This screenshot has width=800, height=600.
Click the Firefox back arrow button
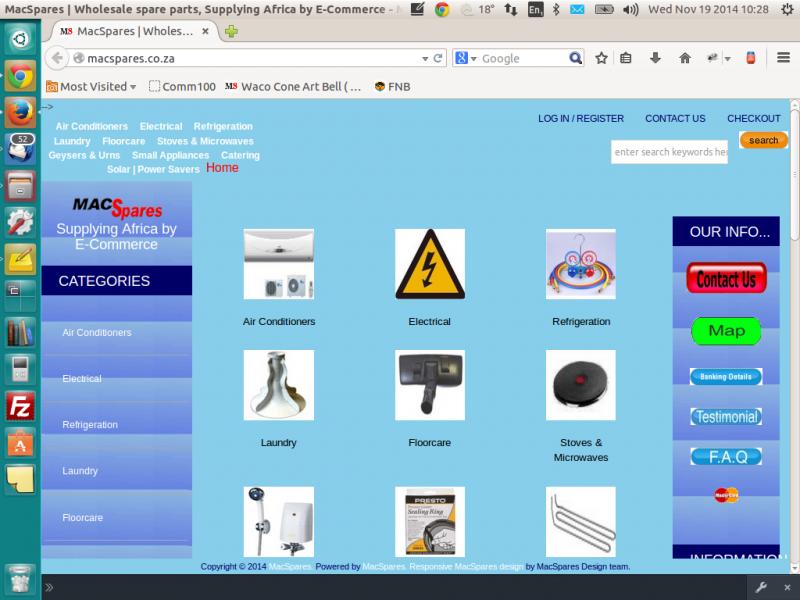click(57, 58)
